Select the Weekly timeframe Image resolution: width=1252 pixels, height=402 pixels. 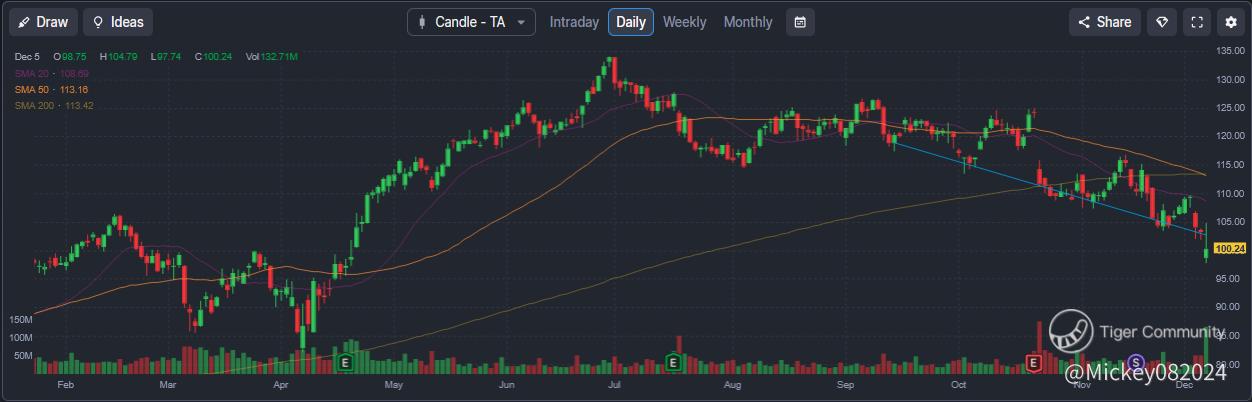coord(684,22)
